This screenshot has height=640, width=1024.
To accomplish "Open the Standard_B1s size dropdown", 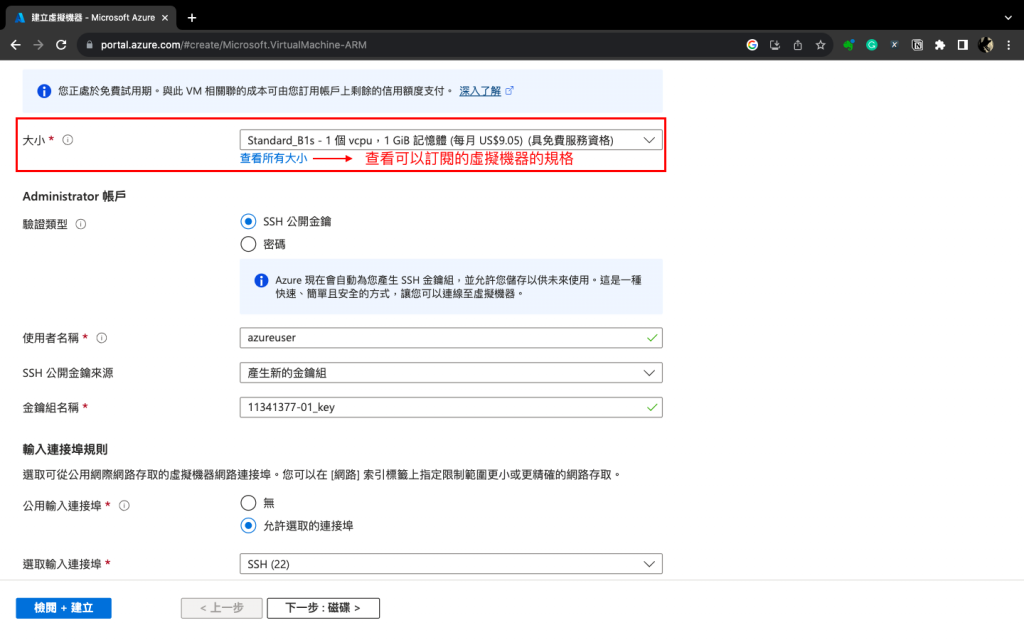I will pos(451,140).
